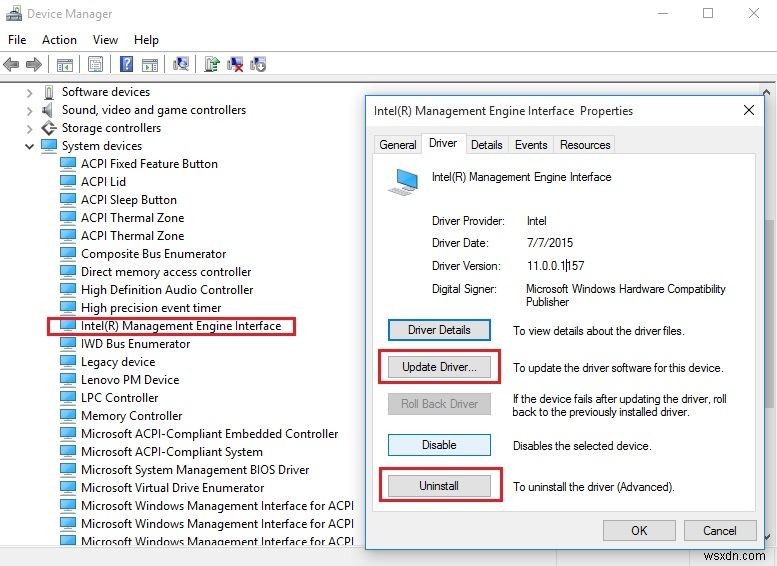Image resolution: width=777 pixels, height=566 pixels.
Task: Click the tree scrollbar up arrow
Action: click(767, 92)
